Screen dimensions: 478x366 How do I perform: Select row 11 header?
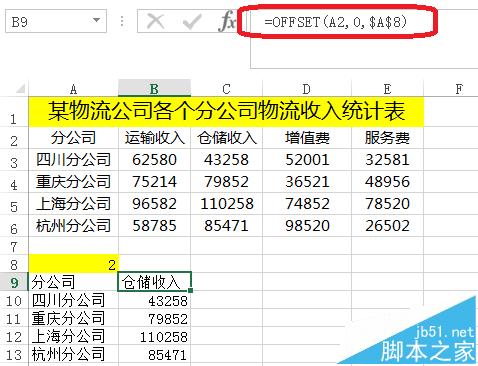(14, 318)
